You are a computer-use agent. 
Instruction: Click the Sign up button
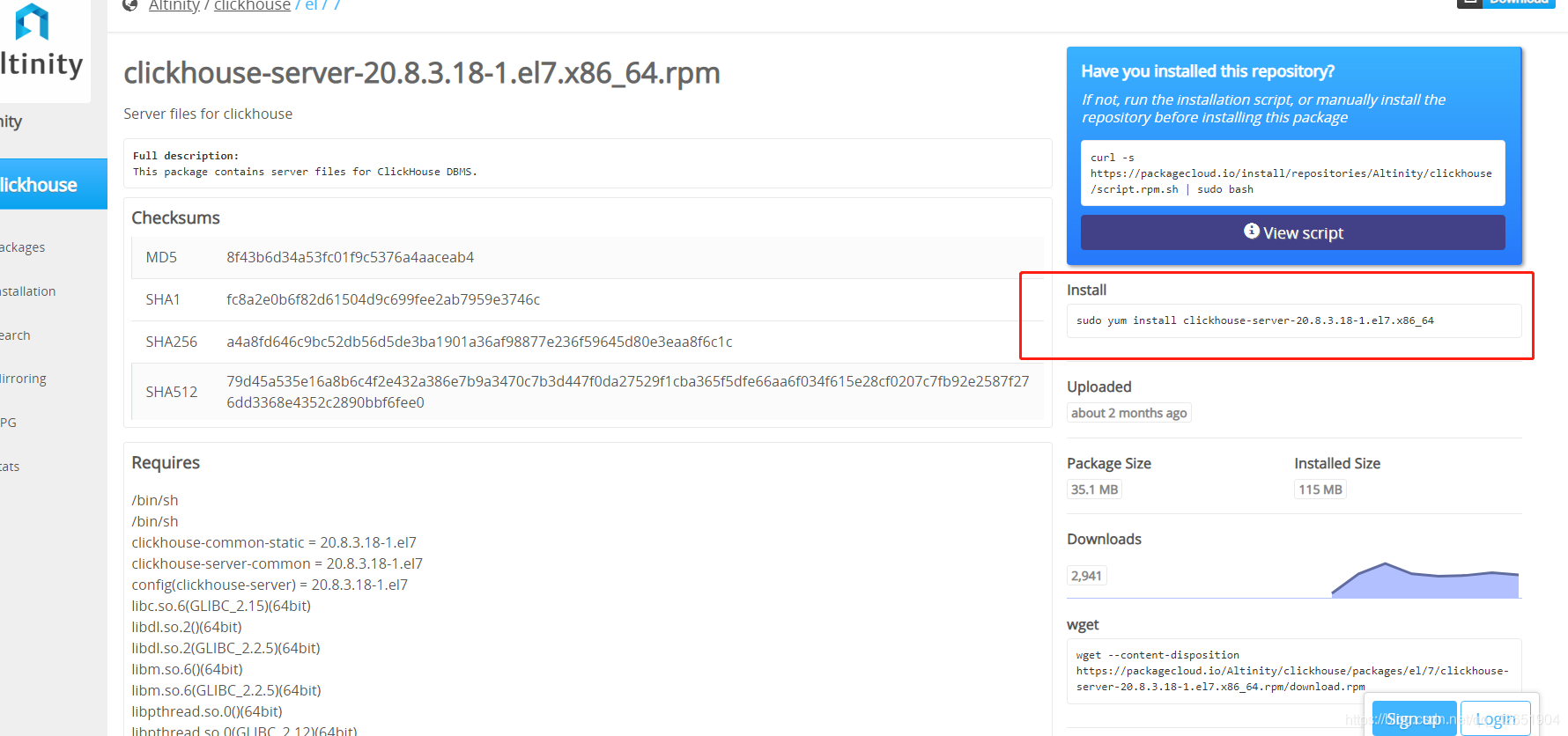[1414, 719]
